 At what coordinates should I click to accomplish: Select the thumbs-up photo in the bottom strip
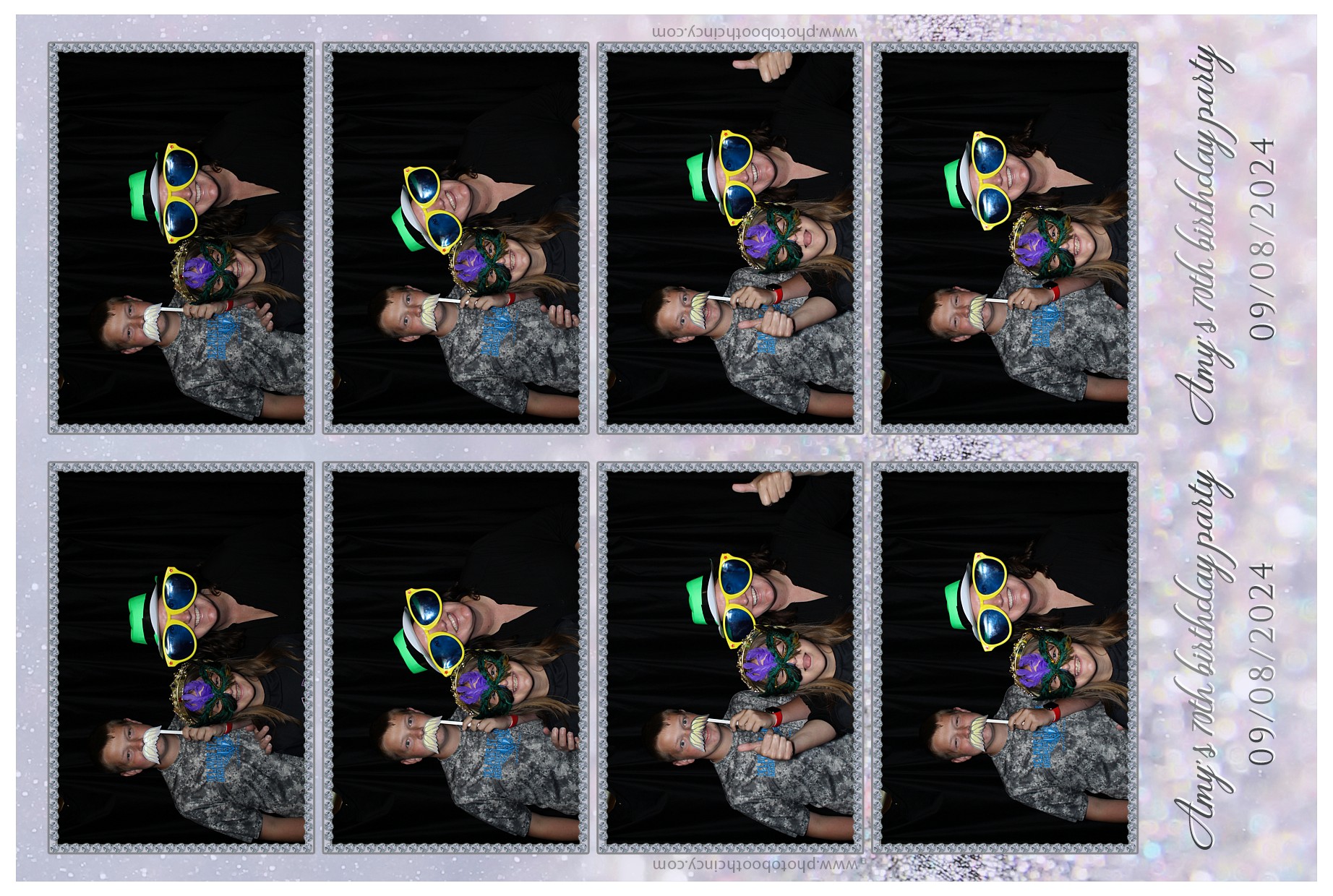click(x=730, y=658)
